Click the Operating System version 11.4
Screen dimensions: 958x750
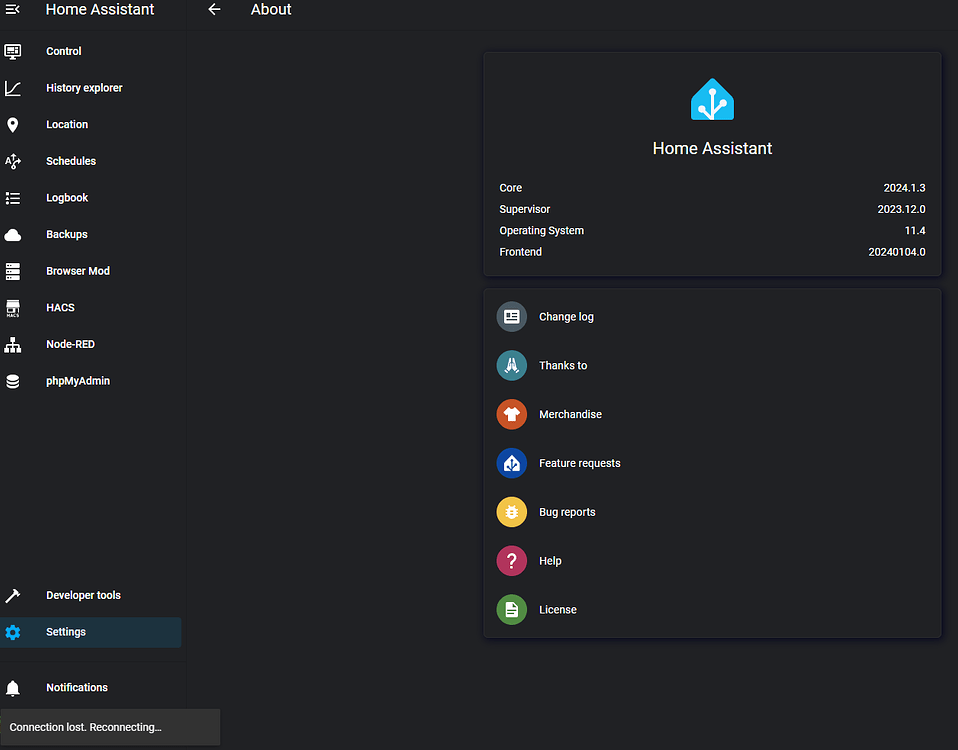(915, 231)
